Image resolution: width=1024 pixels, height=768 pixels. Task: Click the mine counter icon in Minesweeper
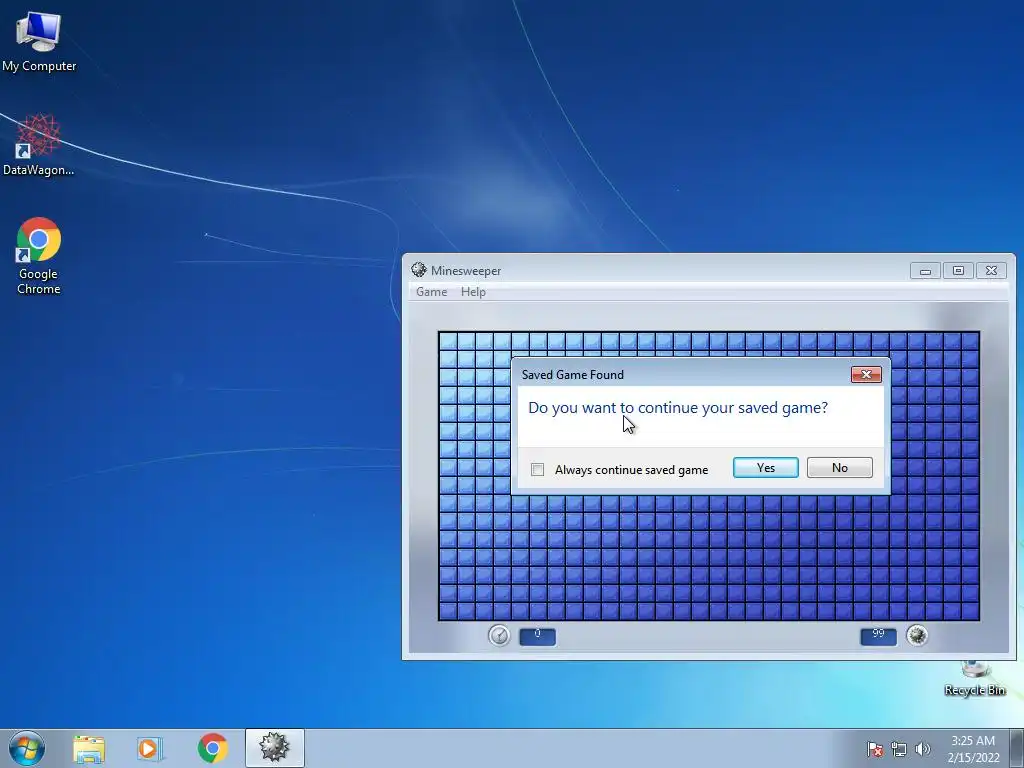[917, 635]
